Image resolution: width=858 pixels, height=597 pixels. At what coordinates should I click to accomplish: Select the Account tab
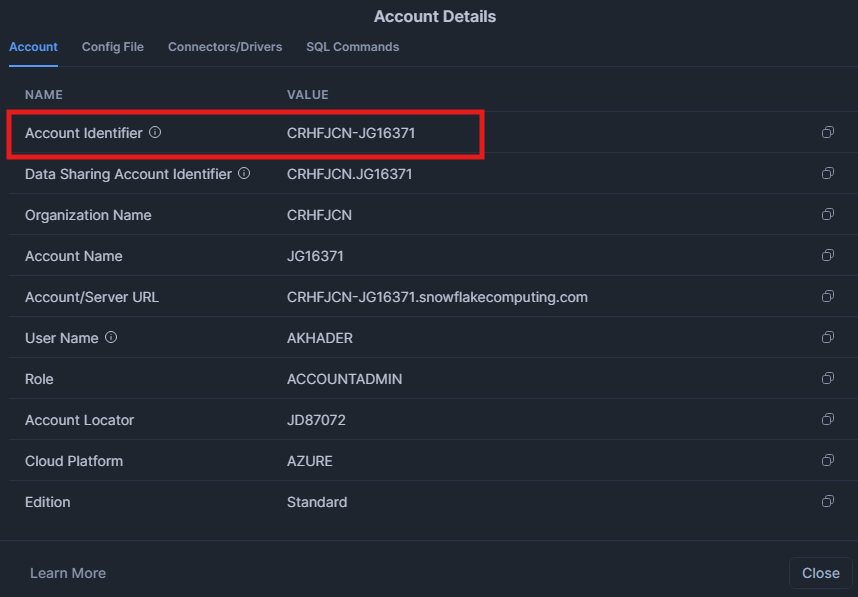pyautogui.click(x=33, y=47)
